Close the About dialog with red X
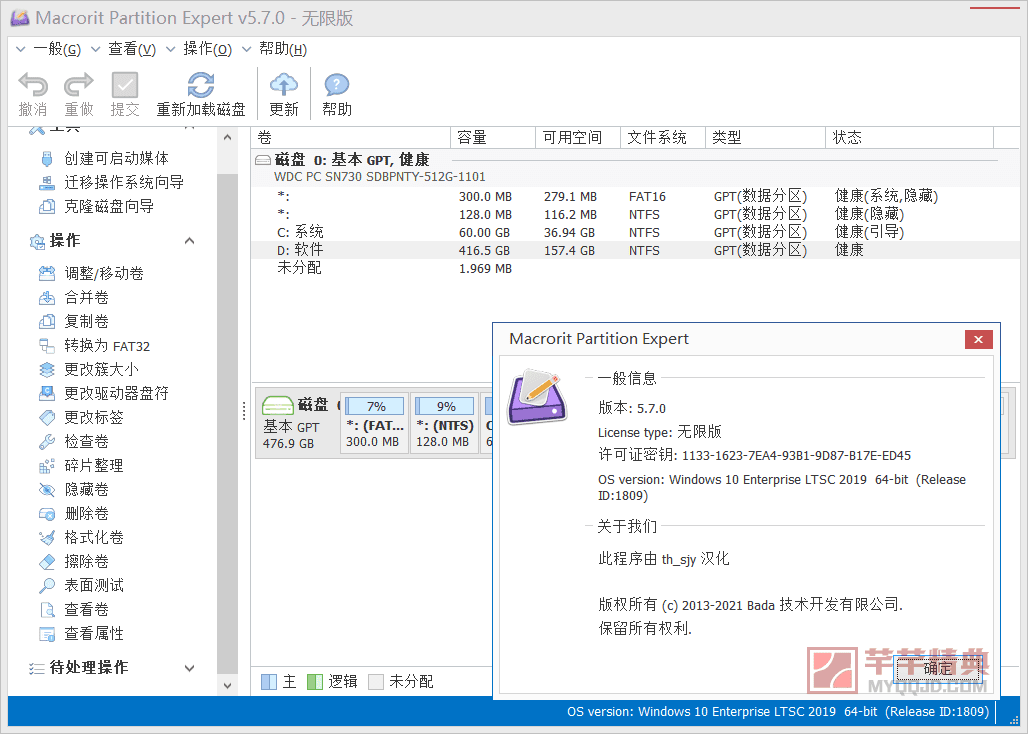The width and height of the screenshot is (1028, 734). coord(978,339)
